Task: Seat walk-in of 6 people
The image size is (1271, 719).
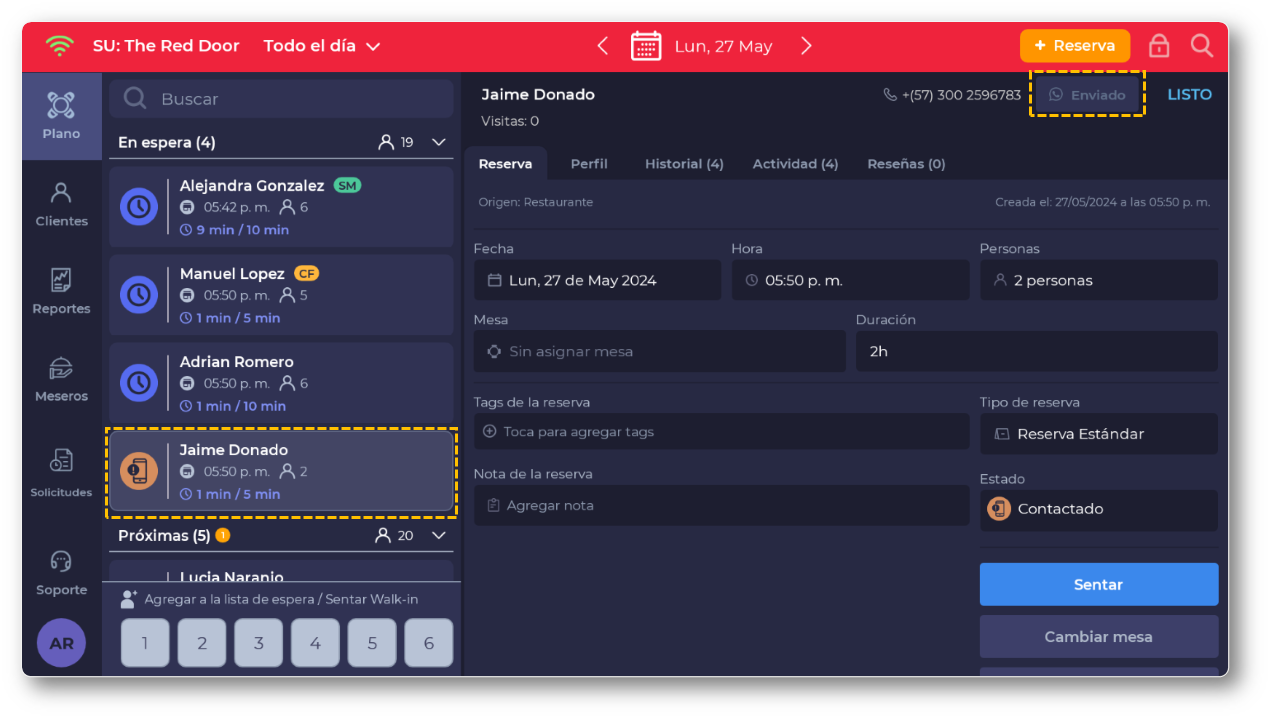Action: pos(429,643)
